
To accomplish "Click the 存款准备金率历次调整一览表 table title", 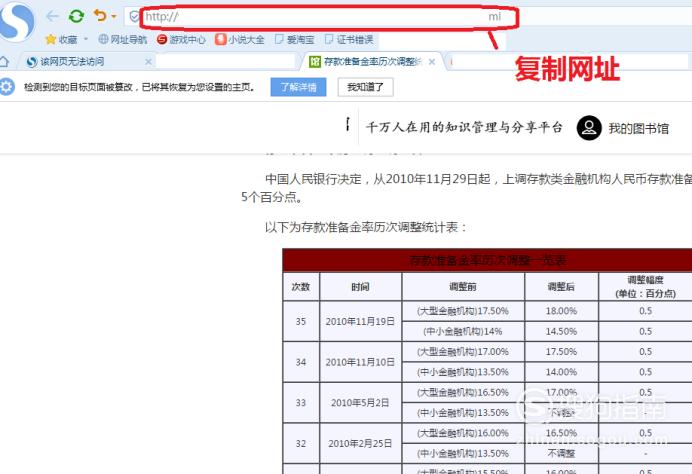I will click(487, 260).
